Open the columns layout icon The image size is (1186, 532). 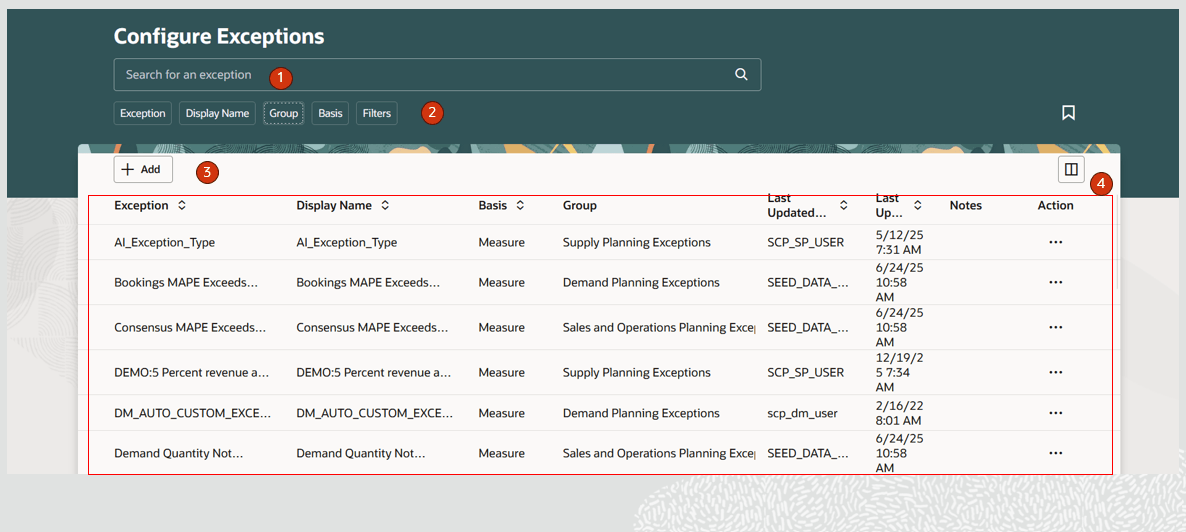[1071, 170]
